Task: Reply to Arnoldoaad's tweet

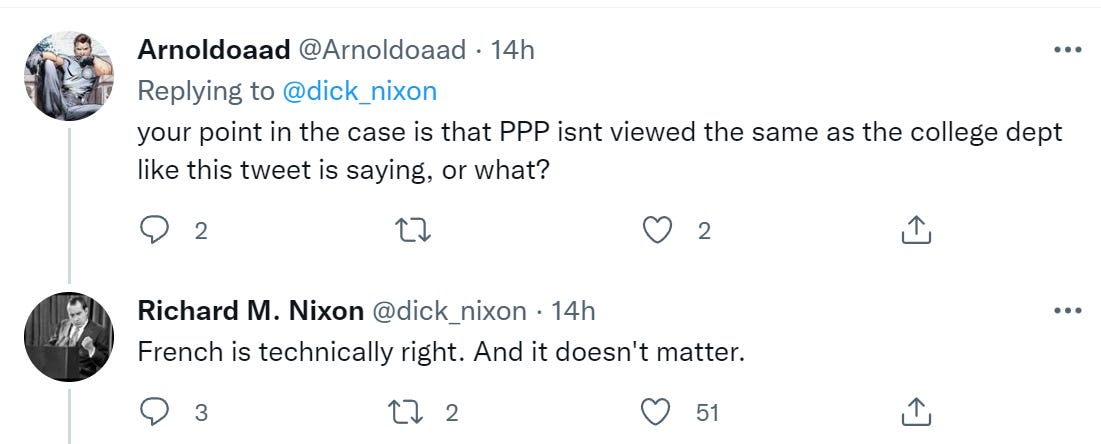Action: (x=154, y=230)
